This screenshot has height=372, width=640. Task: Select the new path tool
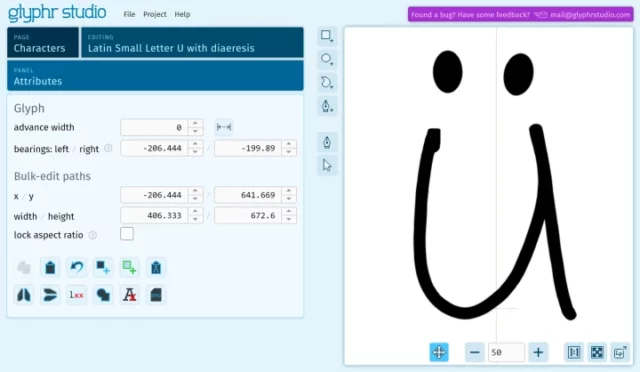(x=327, y=82)
